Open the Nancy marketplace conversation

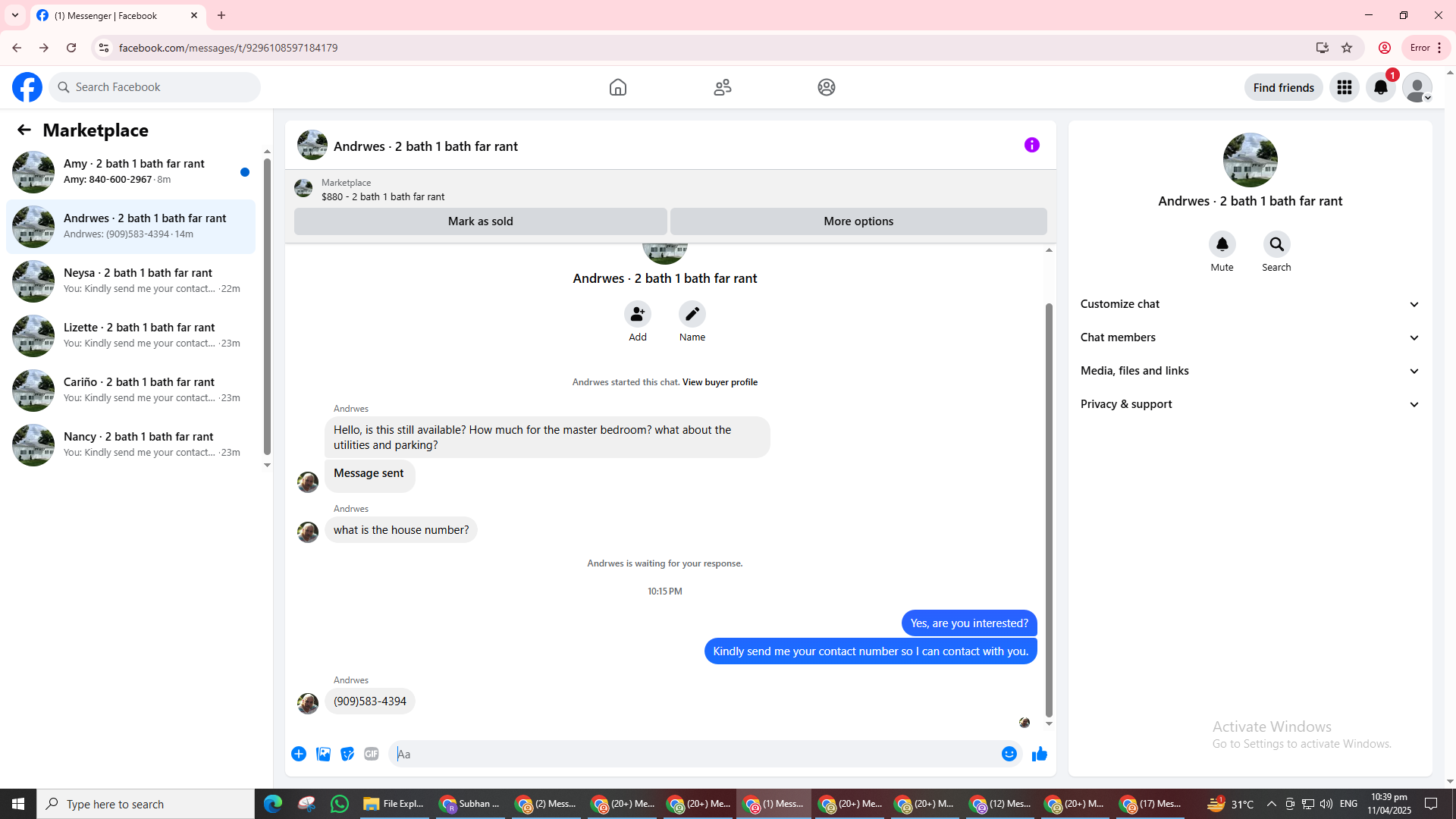pyautogui.click(x=130, y=445)
